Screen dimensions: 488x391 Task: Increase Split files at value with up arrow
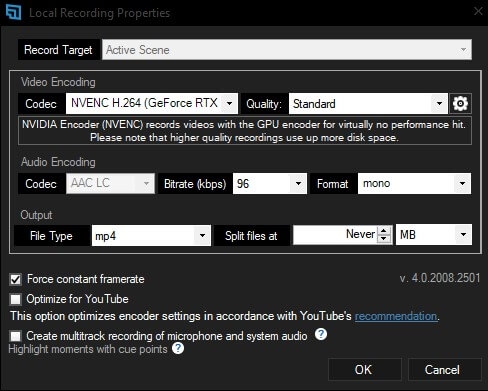tap(384, 231)
